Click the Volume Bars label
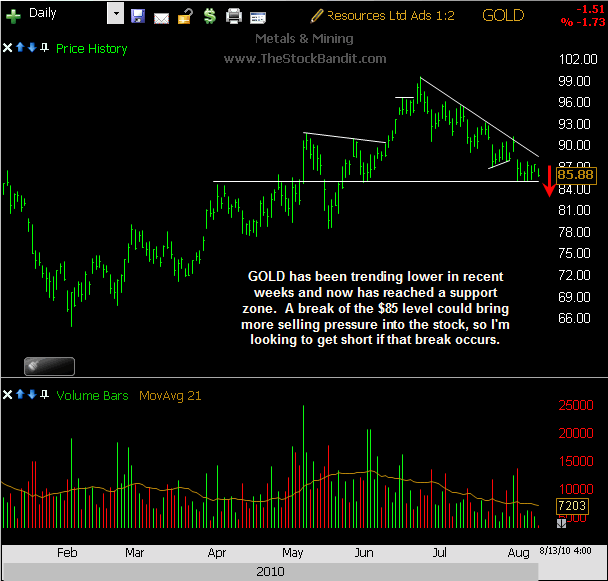The width and height of the screenshot is (608, 581). [x=92, y=396]
